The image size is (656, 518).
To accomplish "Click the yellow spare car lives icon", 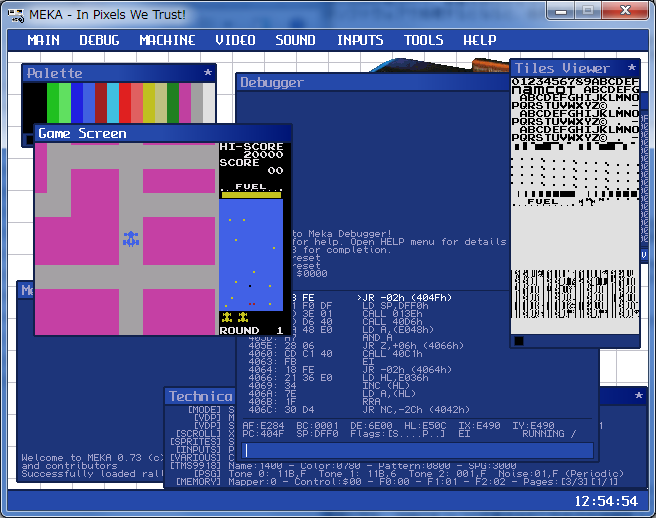I will (x=235, y=317).
